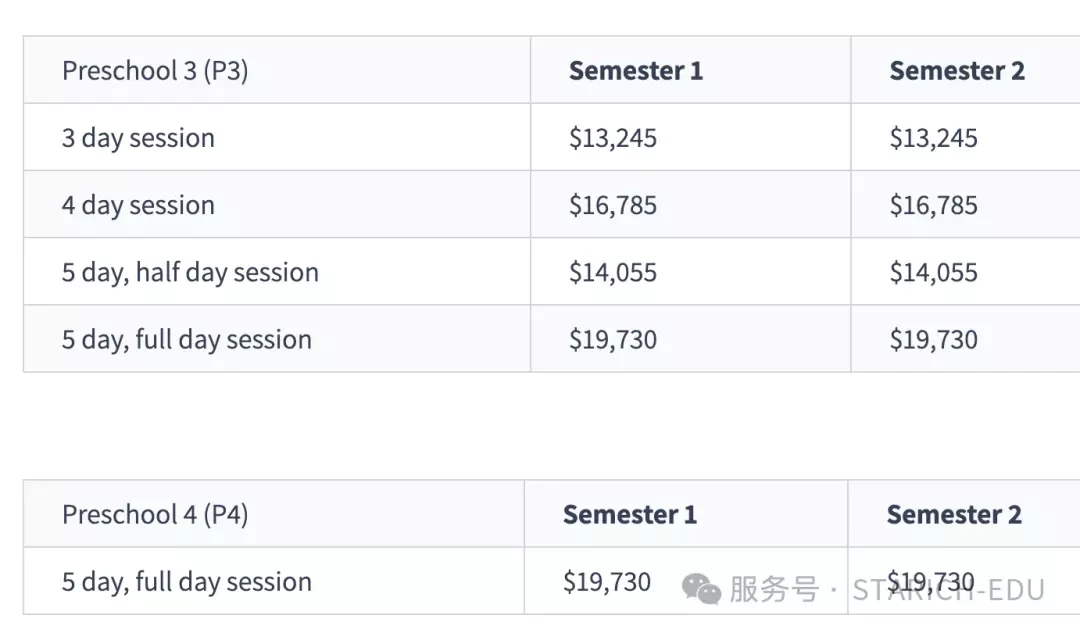Screen dimensions: 1080x633
Task: Select the 3 day session row label
Action: click(x=138, y=138)
